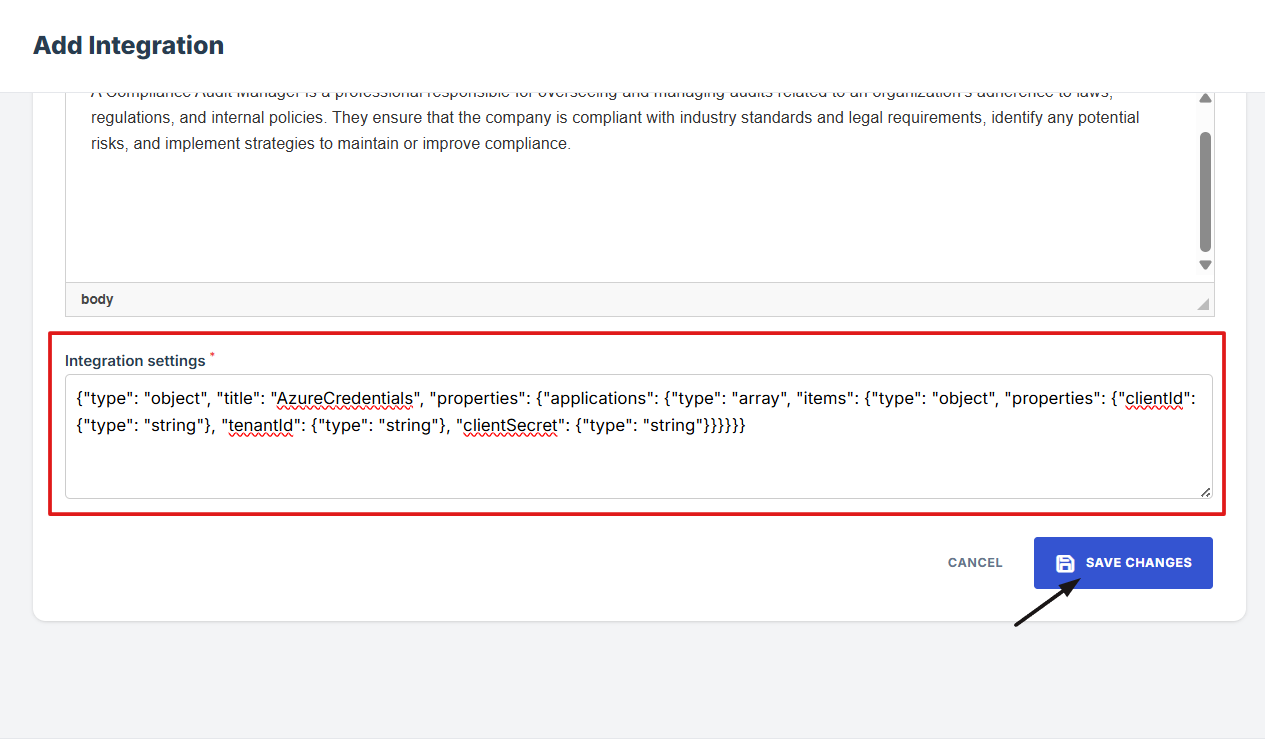Click the rich text editor resize grip
Image resolution: width=1265 pixels, height=744 pixels.
coord(1203,304)
